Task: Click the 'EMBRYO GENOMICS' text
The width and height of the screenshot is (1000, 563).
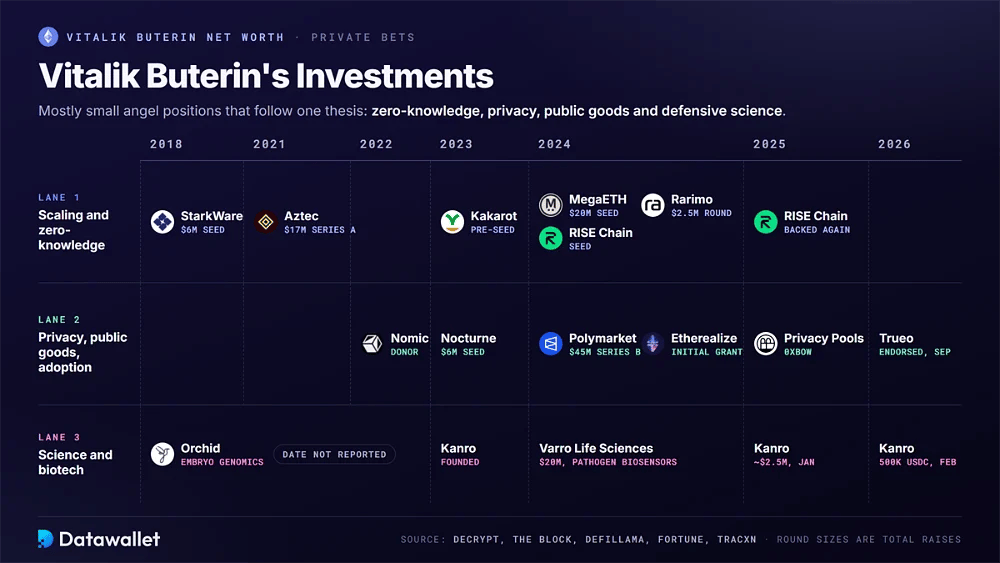Action: coord(222,462)
